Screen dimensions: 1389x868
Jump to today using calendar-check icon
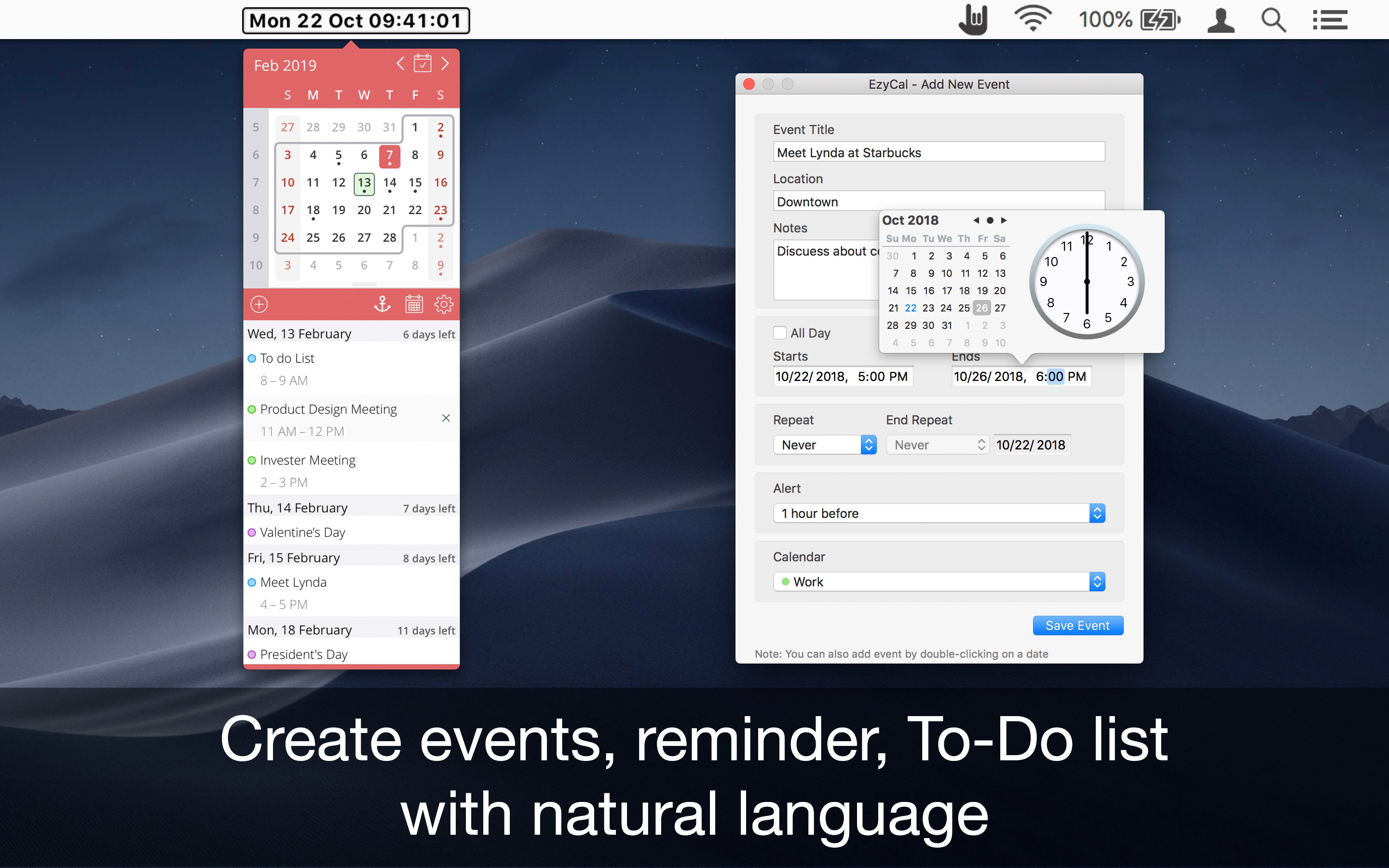click(422, 64)
